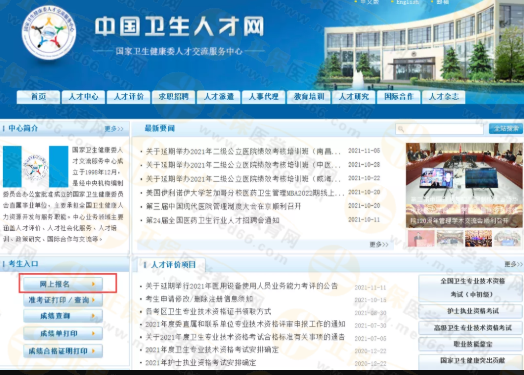Open 各考区卫生专业技术资格证书领取方式
Image resolution: width=524 pixels, height=375 pixels.
coord(208,311)
